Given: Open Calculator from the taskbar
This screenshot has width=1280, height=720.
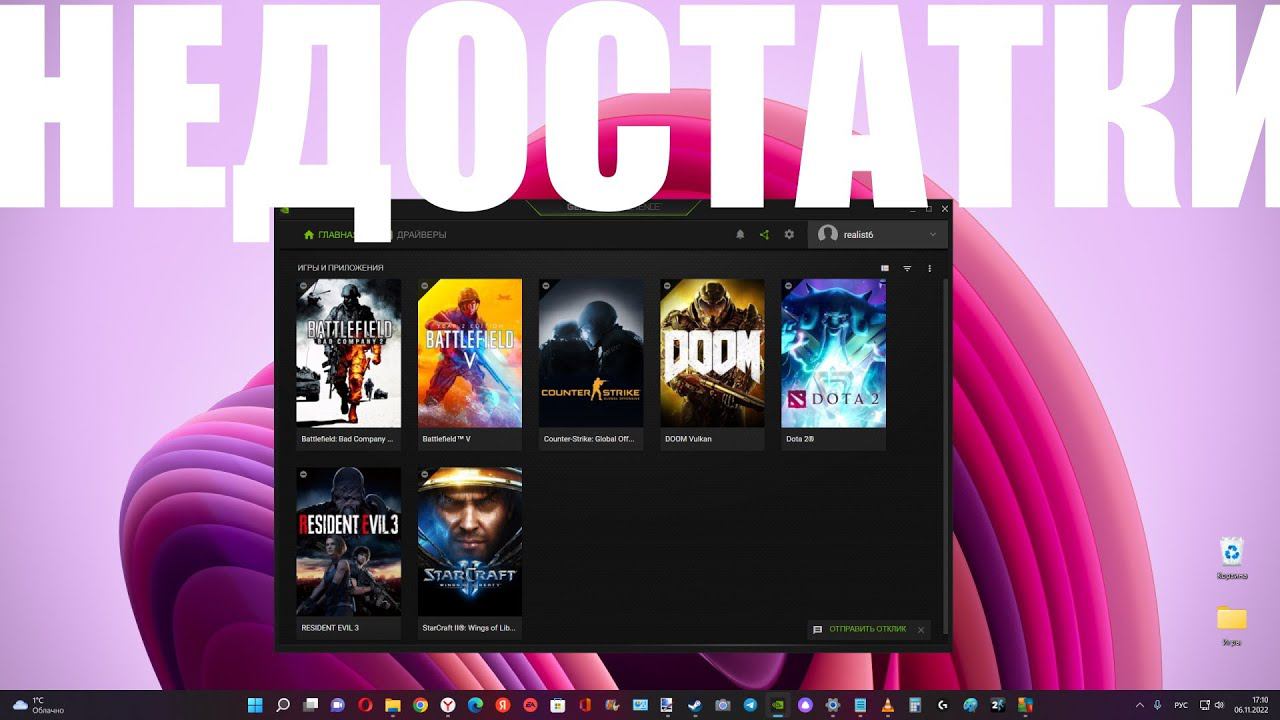Looking at the screenshot, I should [x=915, y=705].
